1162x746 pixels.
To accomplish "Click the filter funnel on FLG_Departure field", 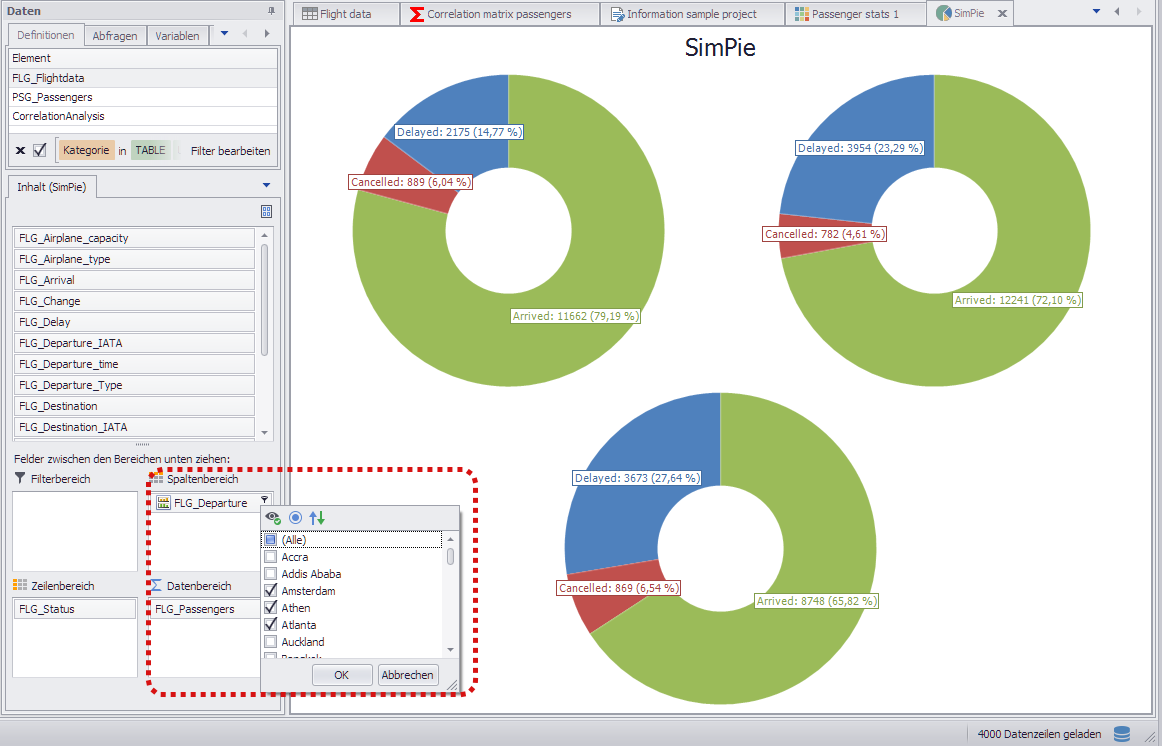I will (x=264, y=501).
